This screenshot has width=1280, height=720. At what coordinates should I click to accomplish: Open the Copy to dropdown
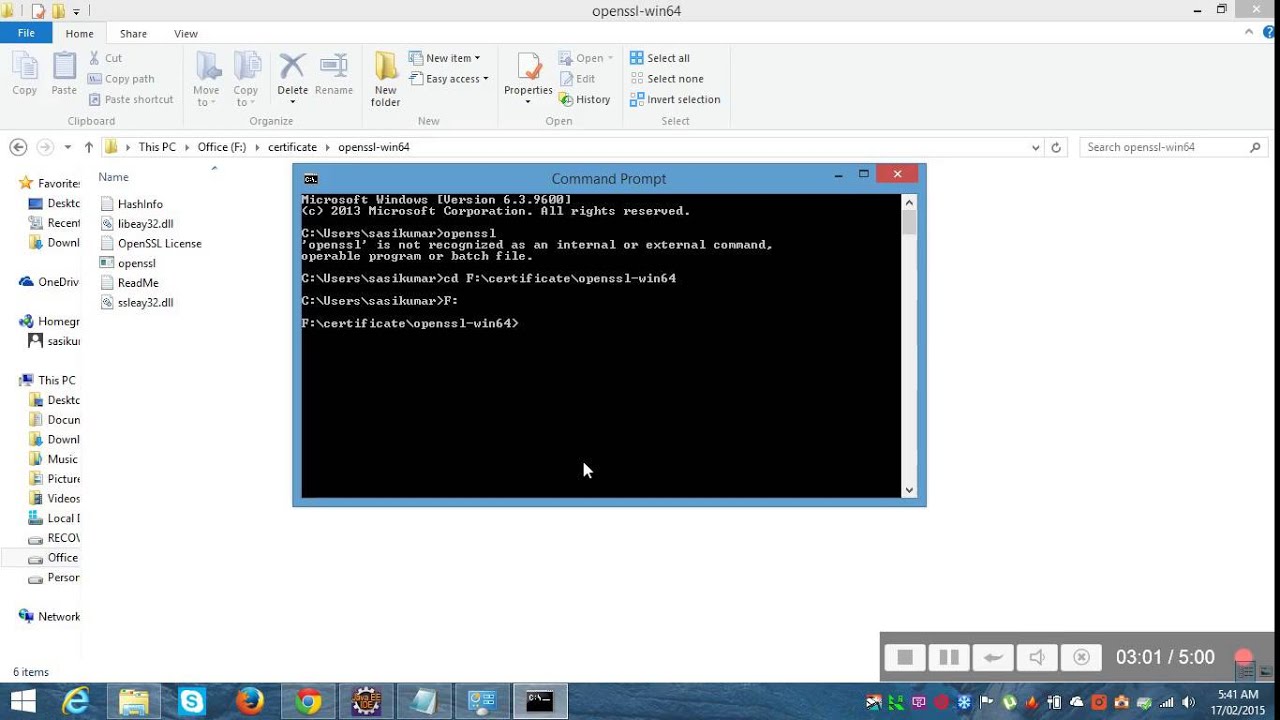(x=246, y=80)
